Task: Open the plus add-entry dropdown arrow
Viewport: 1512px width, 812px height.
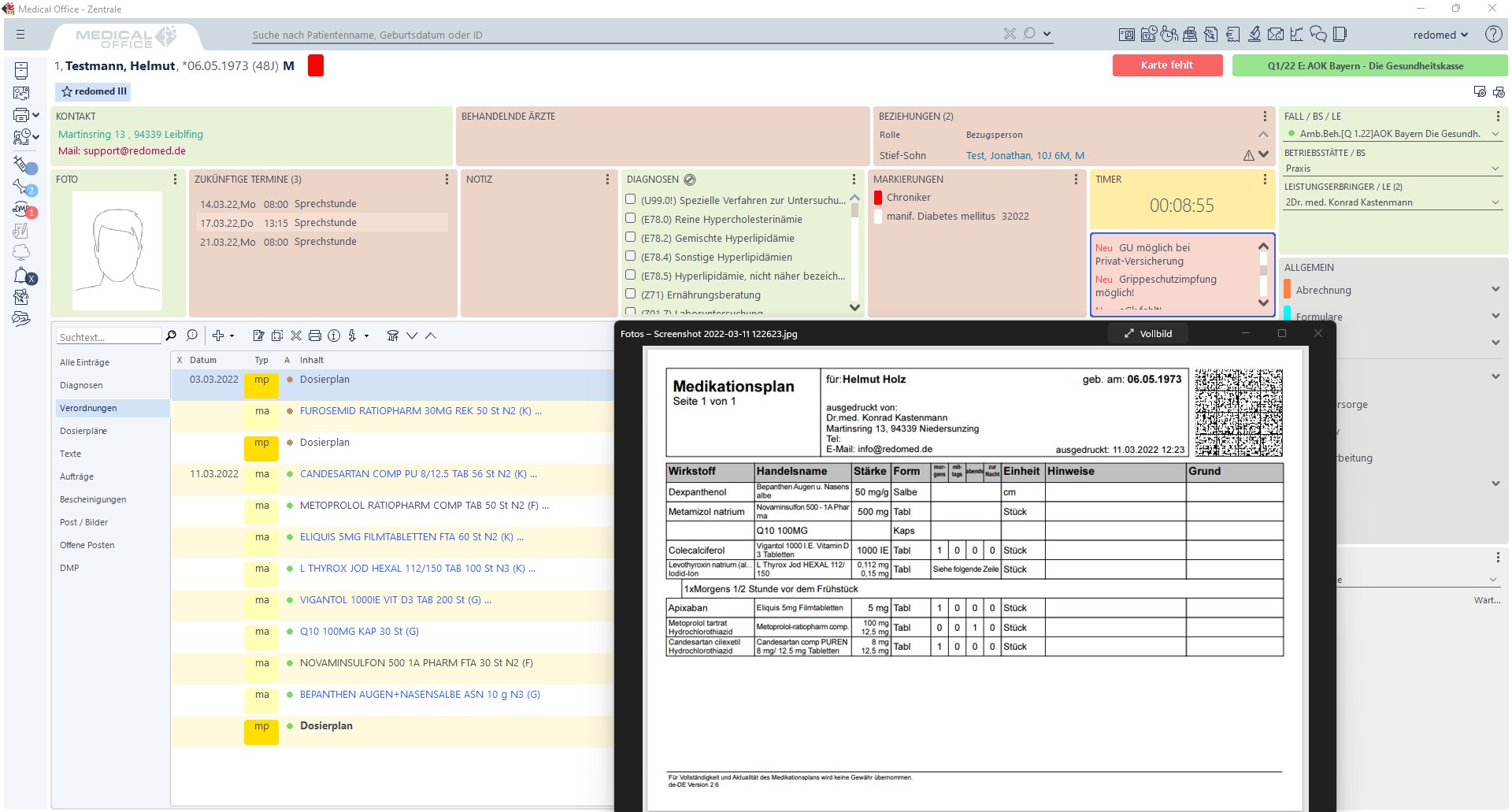Action: pos(232,336)
